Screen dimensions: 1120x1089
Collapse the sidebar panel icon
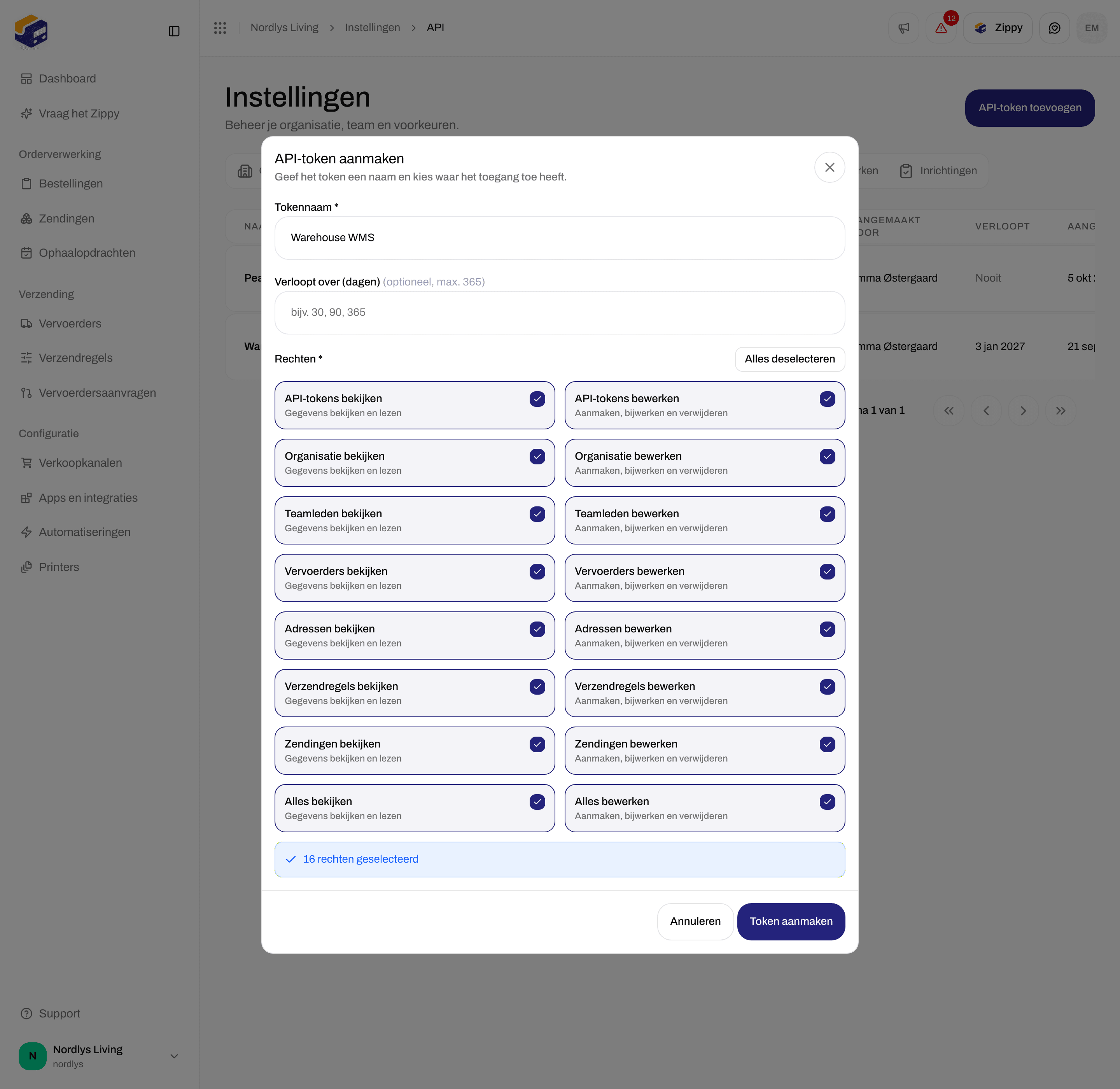pyautogui.click(x=175, y=31)
